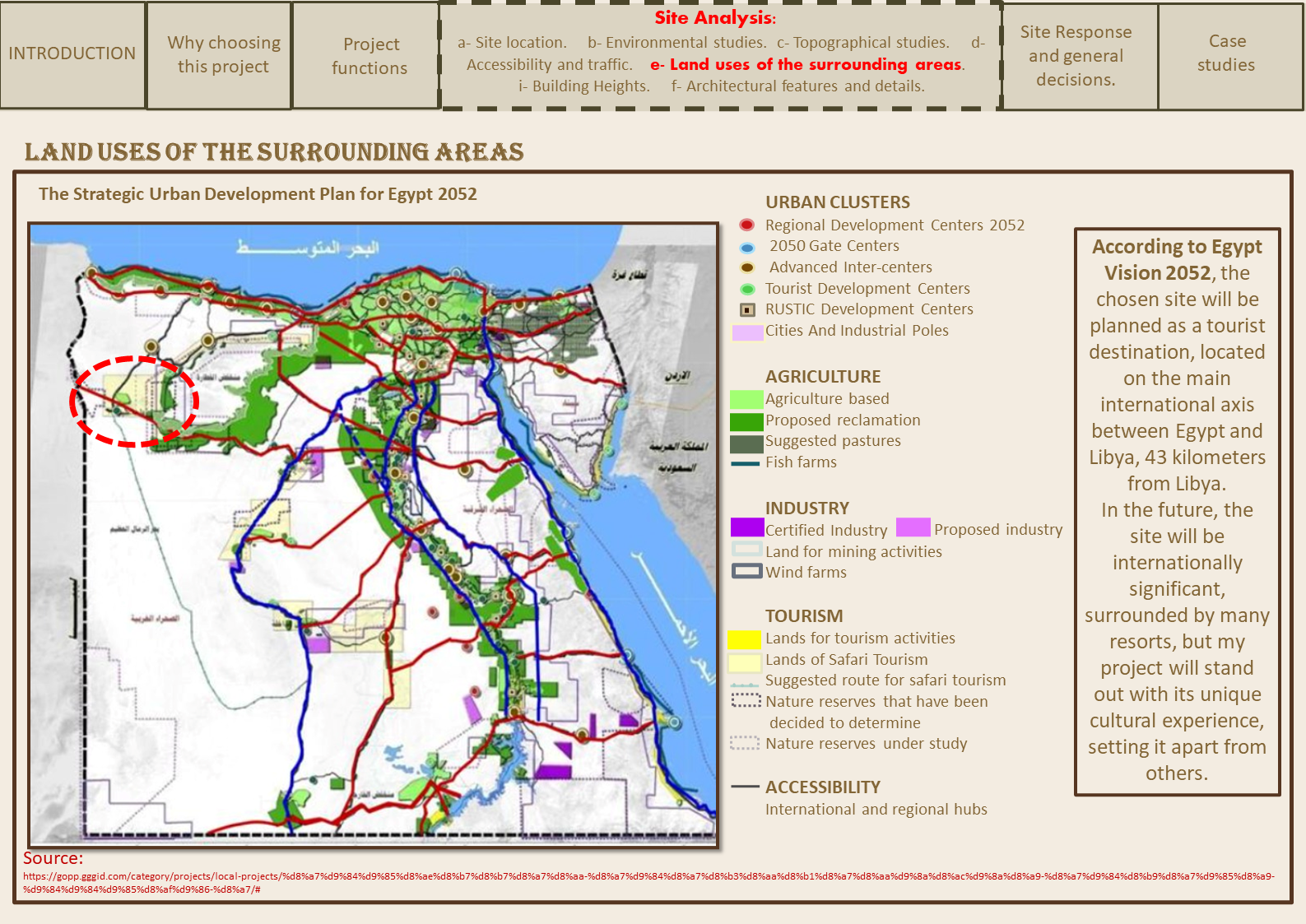Click the purple Certified Industry swatch
Viewport: 1306px width, 924px height.
(746, 527)
